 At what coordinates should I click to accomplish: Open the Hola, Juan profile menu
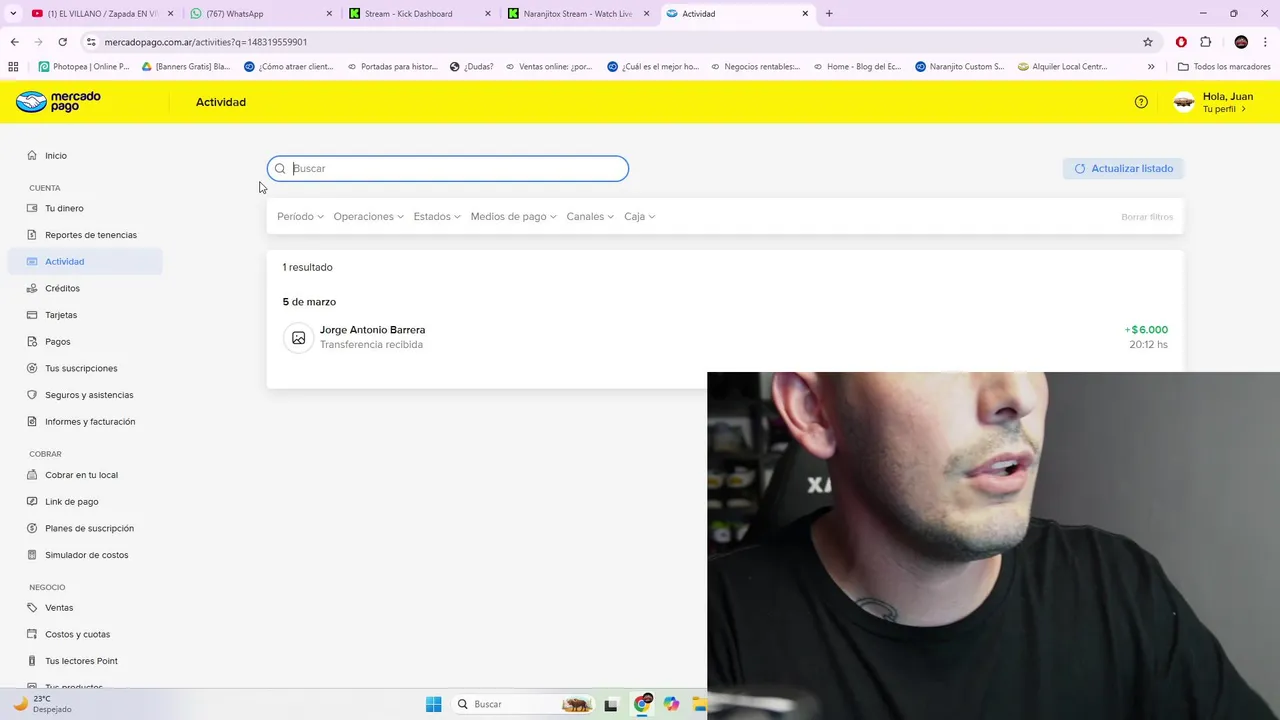point(1213,102)
